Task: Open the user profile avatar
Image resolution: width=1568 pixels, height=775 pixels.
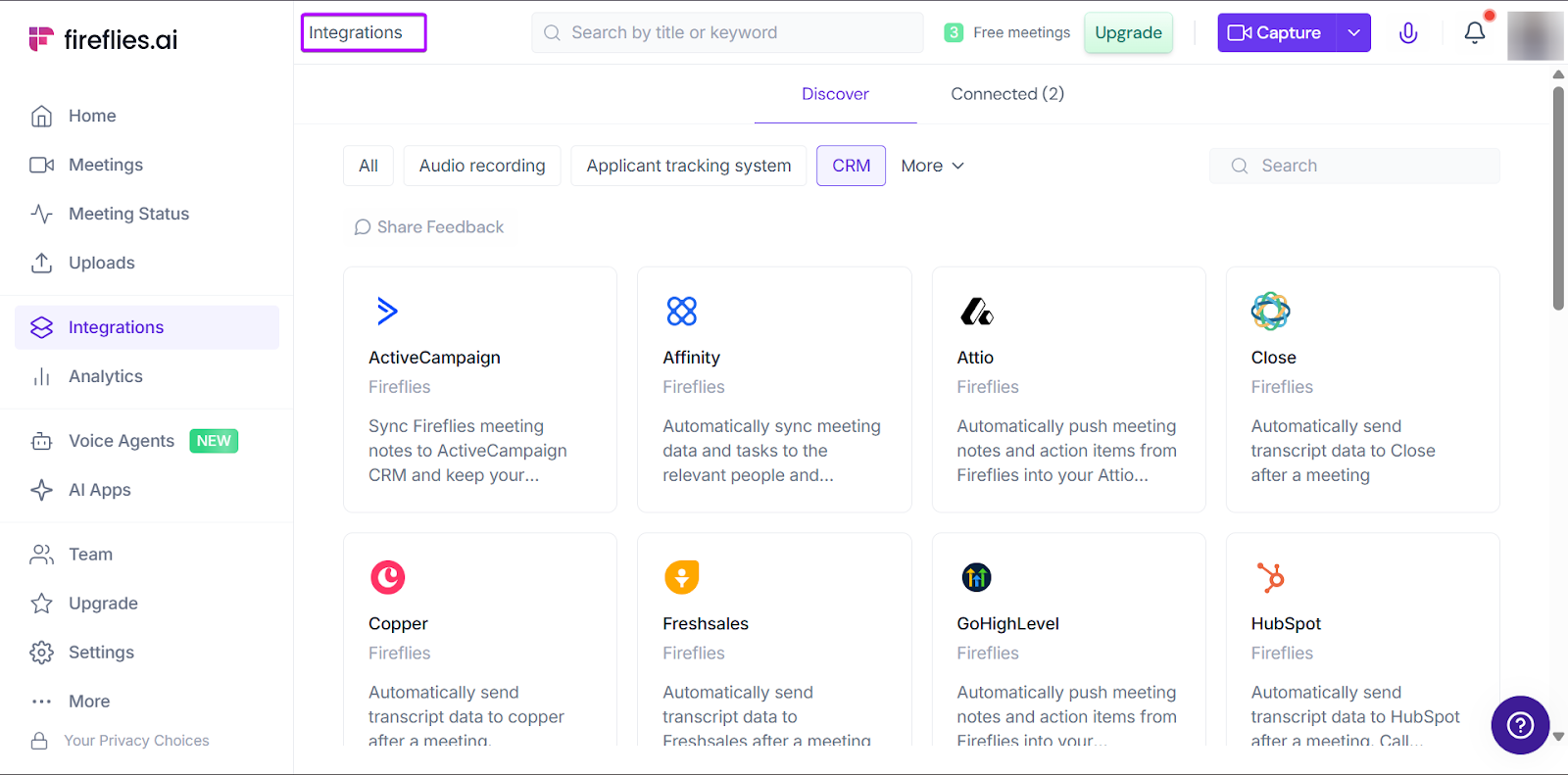Action: point(1535,35)
